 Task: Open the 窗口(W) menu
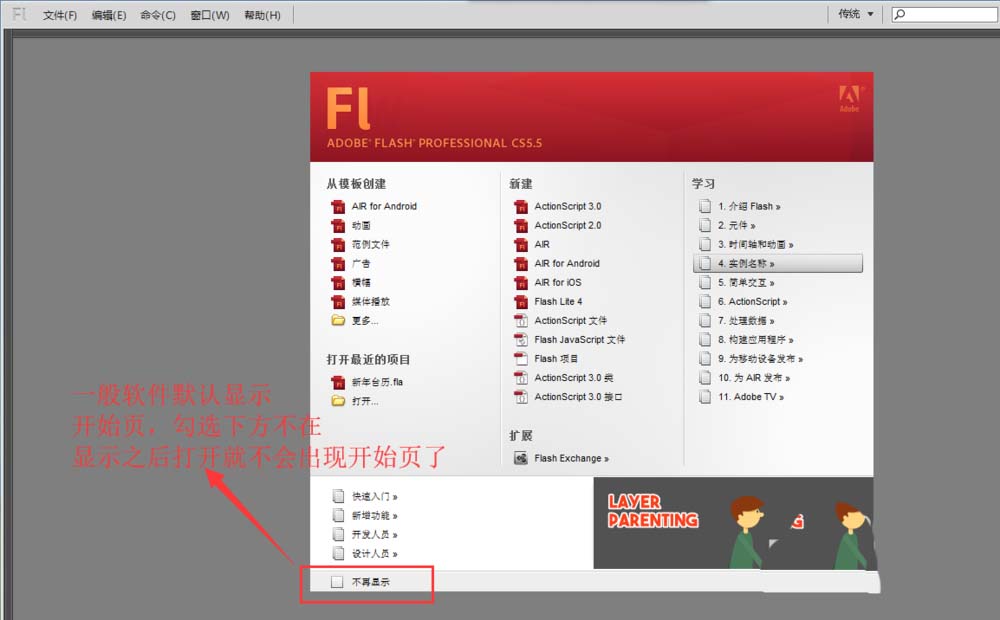(210, 15)
